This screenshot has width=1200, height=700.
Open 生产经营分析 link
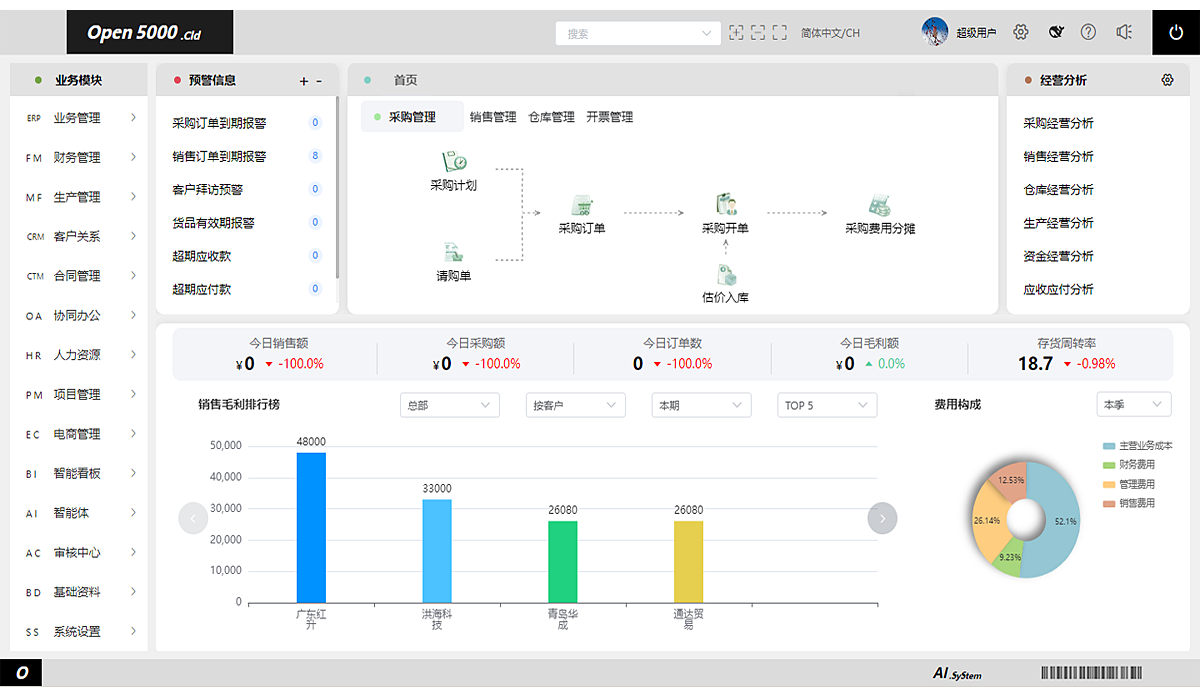coord(1058,222)
